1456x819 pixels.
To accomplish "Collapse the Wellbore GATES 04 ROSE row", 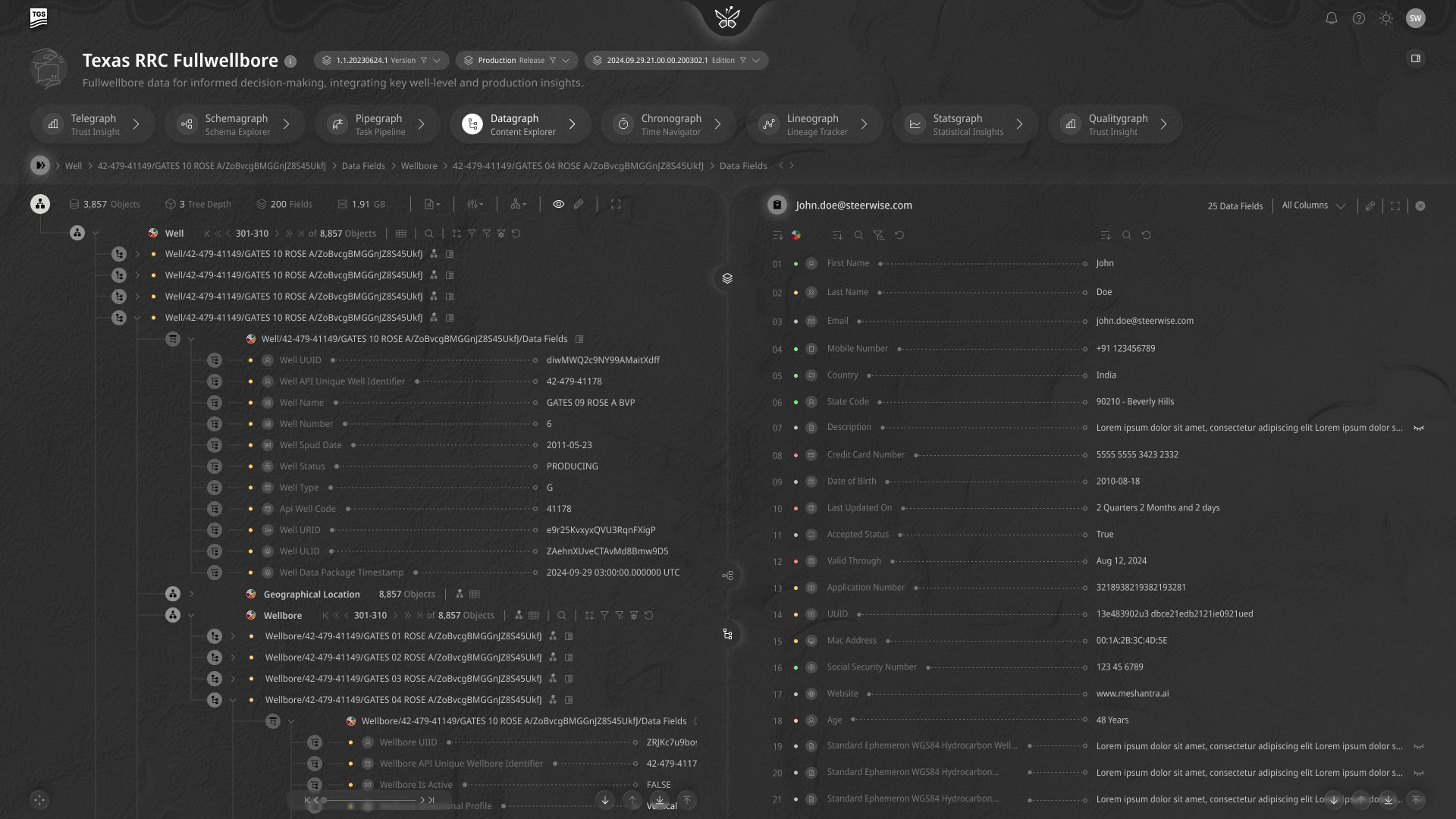I will (x=233, y=700).
